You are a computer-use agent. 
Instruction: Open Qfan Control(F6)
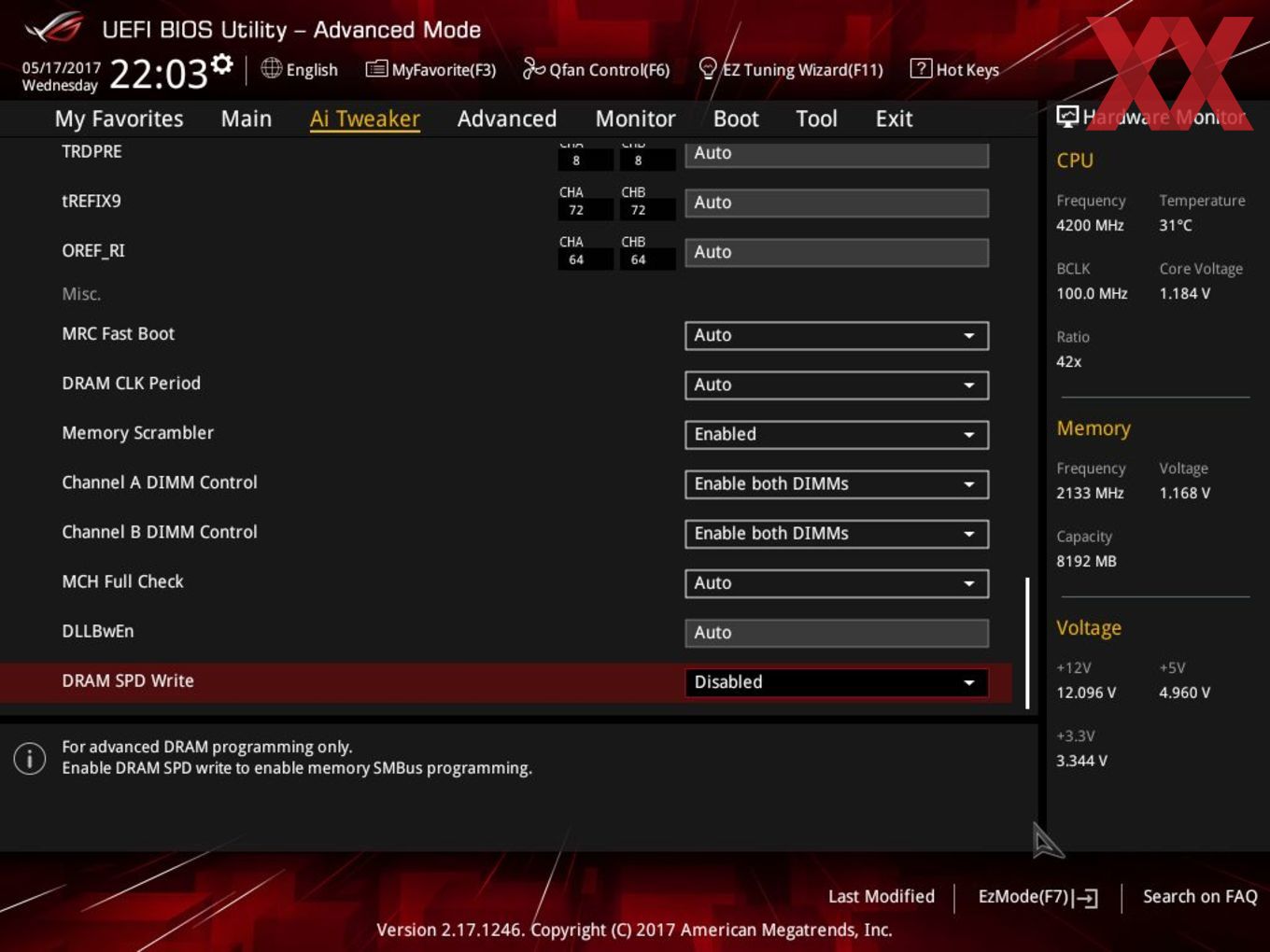click(609, 70)
